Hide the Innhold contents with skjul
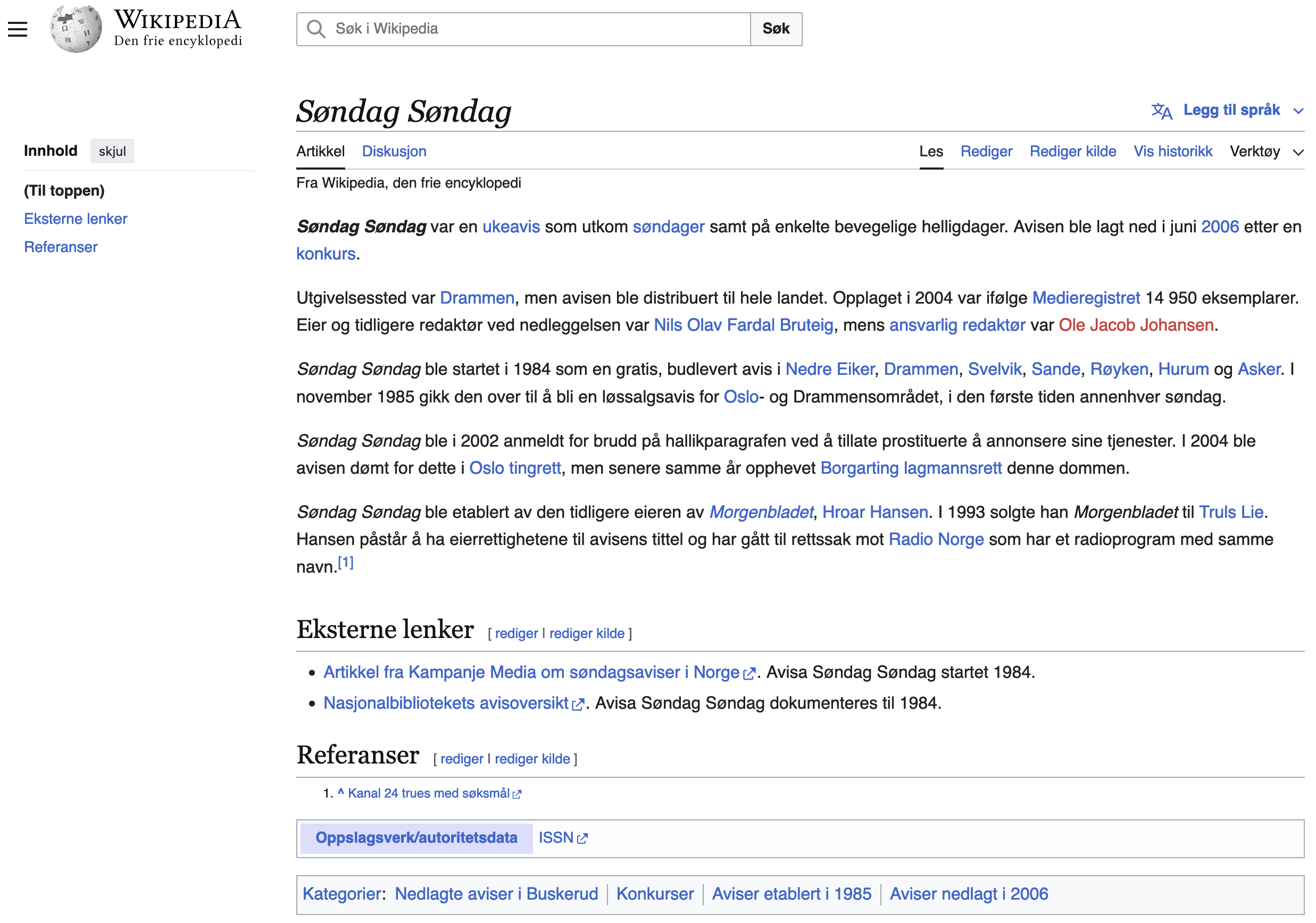Viewport: 1316px width, 923px height. coord(112,151)
